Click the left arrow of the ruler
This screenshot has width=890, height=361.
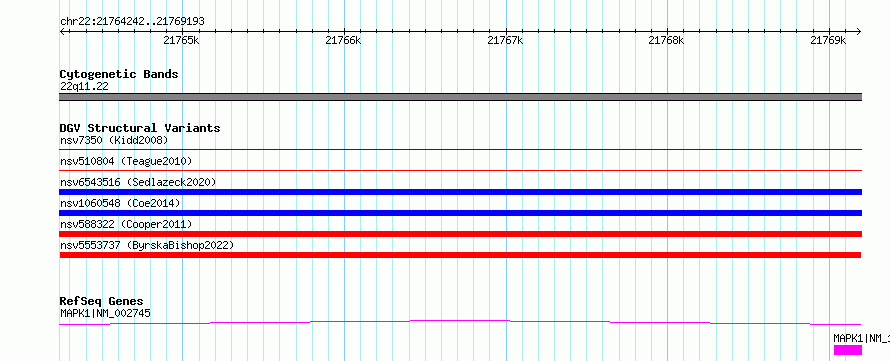click(62, 32)
